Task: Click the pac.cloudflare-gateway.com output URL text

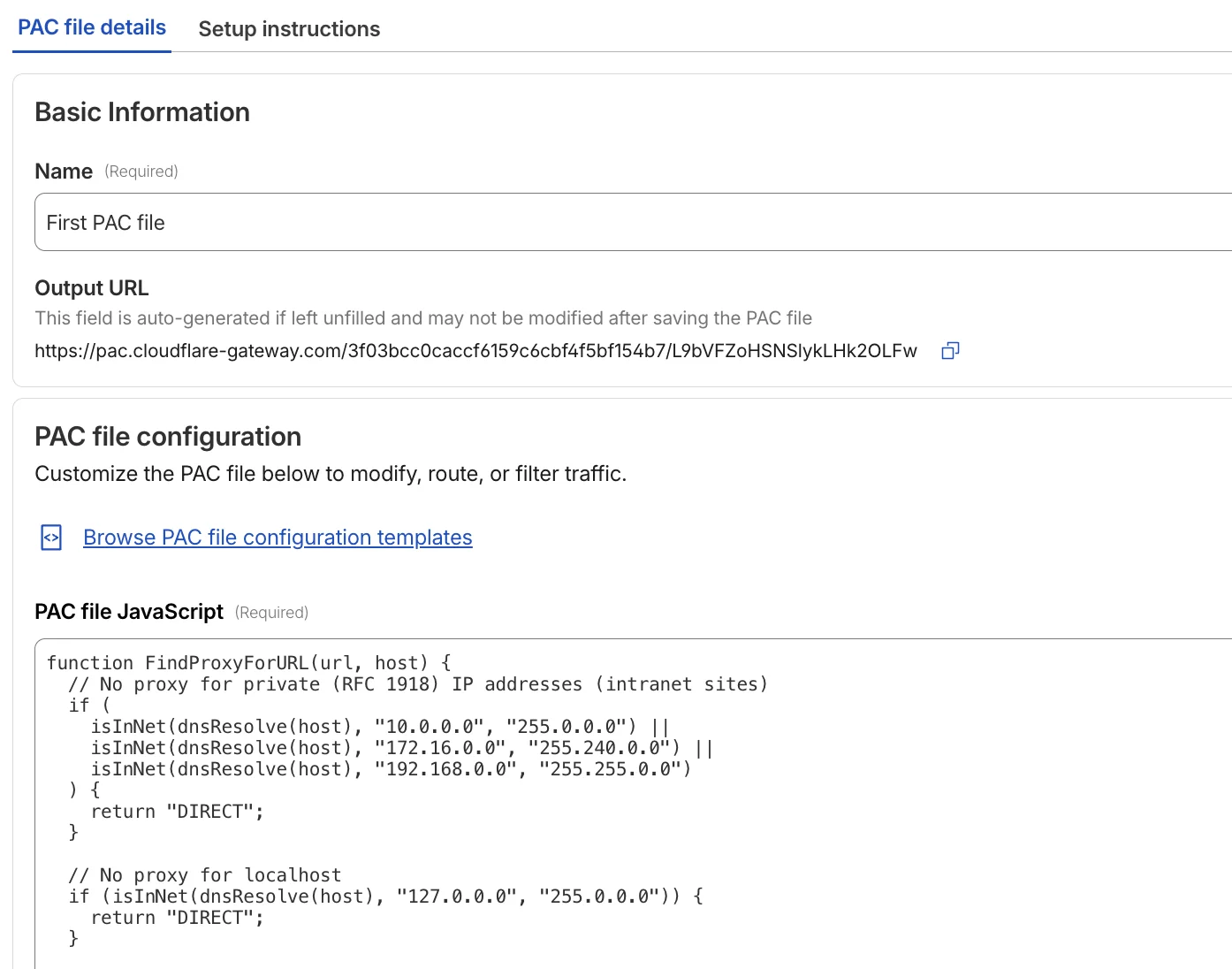Action: 475,351
